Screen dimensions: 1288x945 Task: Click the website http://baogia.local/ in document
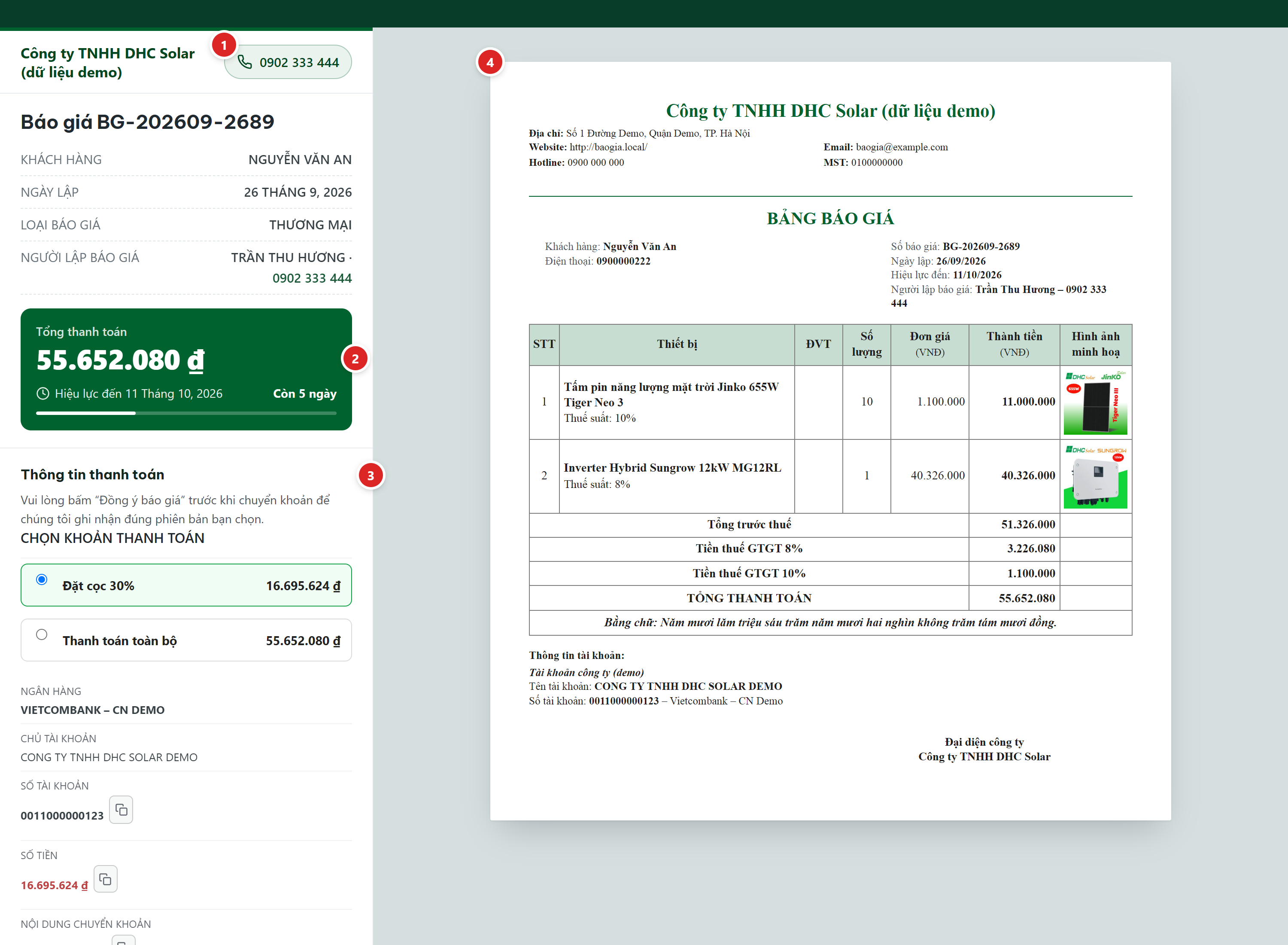pos(608,147)
